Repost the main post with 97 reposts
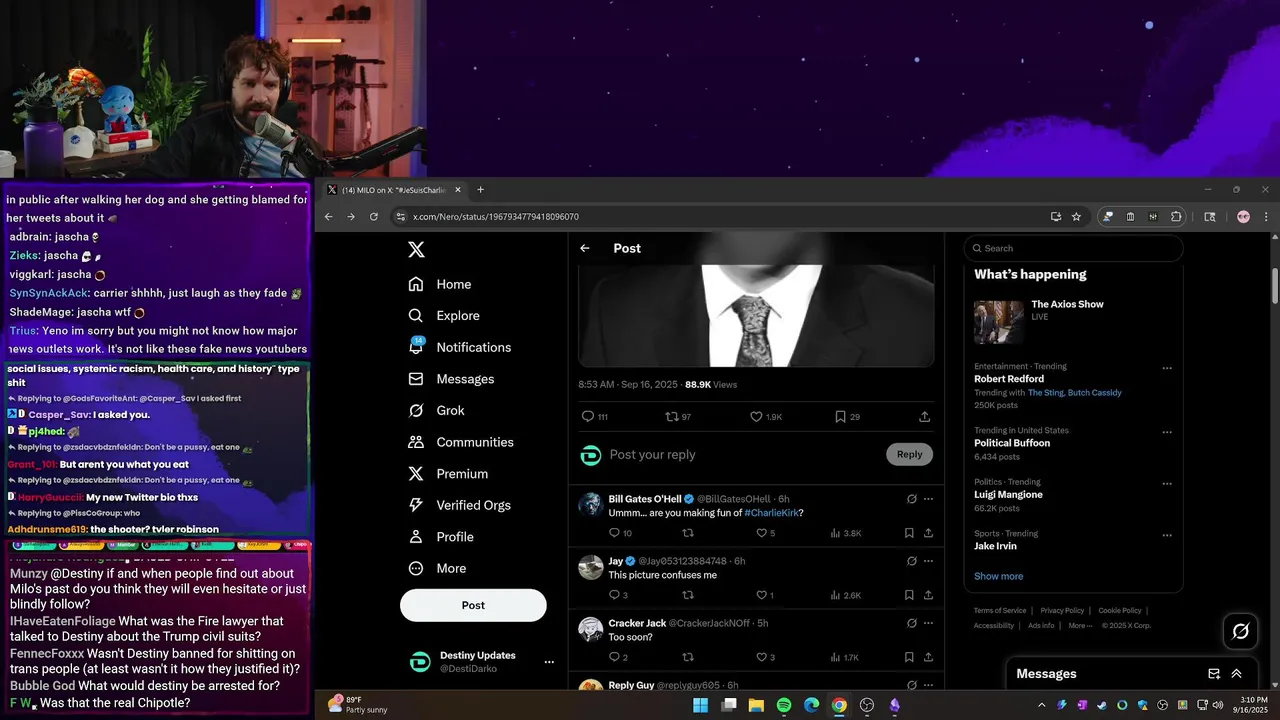Image resolution: width=1280 pixels, height=720 pixels. click(x=672, y=416)
